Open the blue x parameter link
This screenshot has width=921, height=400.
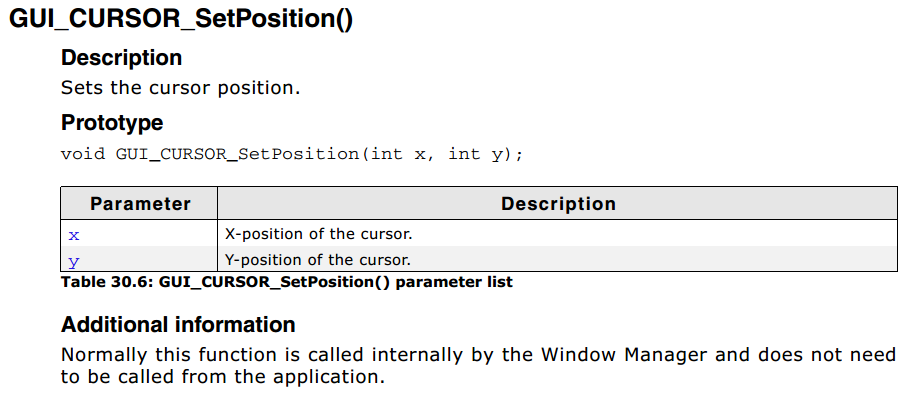pos(74,236)
